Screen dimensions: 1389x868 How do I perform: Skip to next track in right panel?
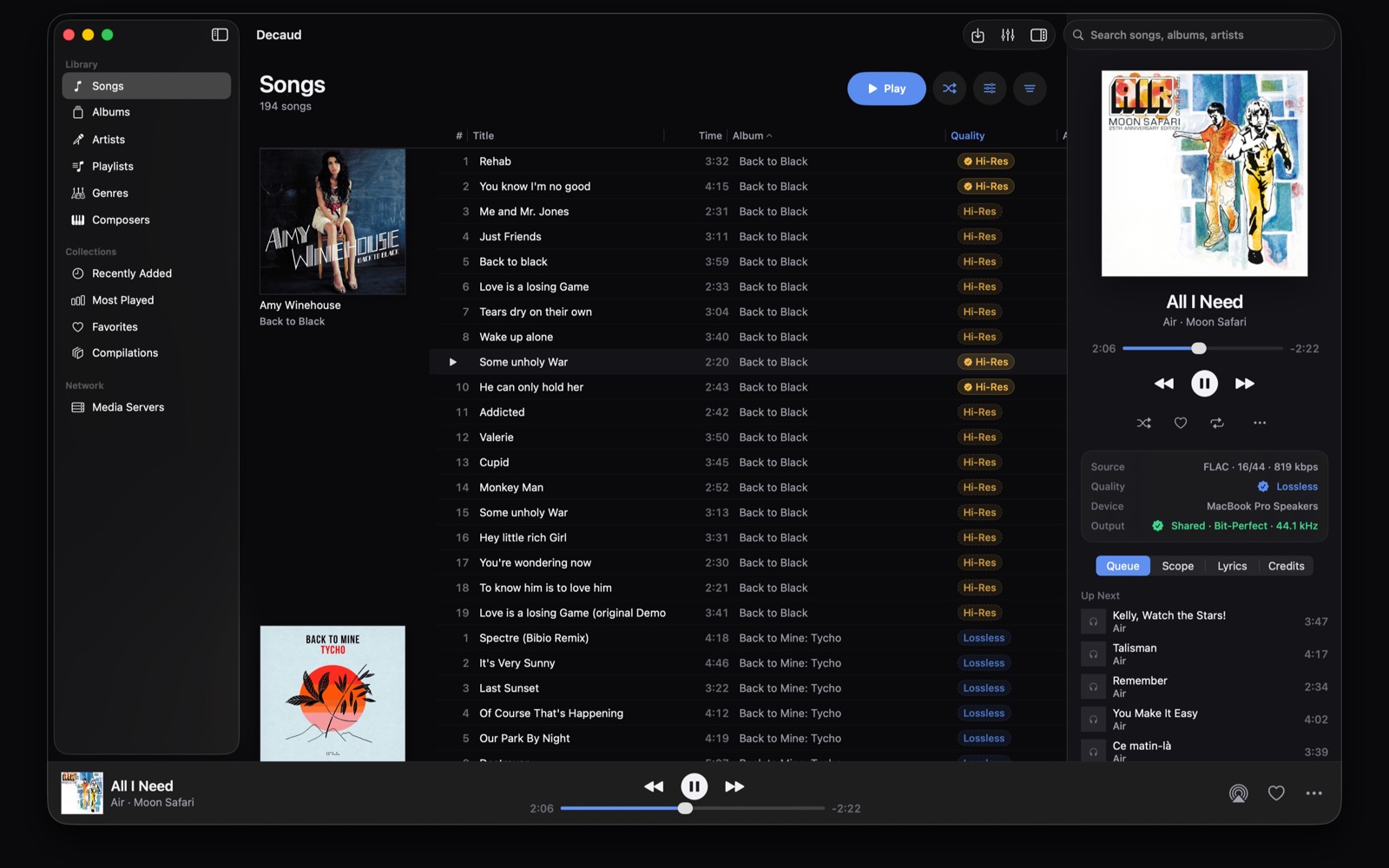pos(1244,384)
